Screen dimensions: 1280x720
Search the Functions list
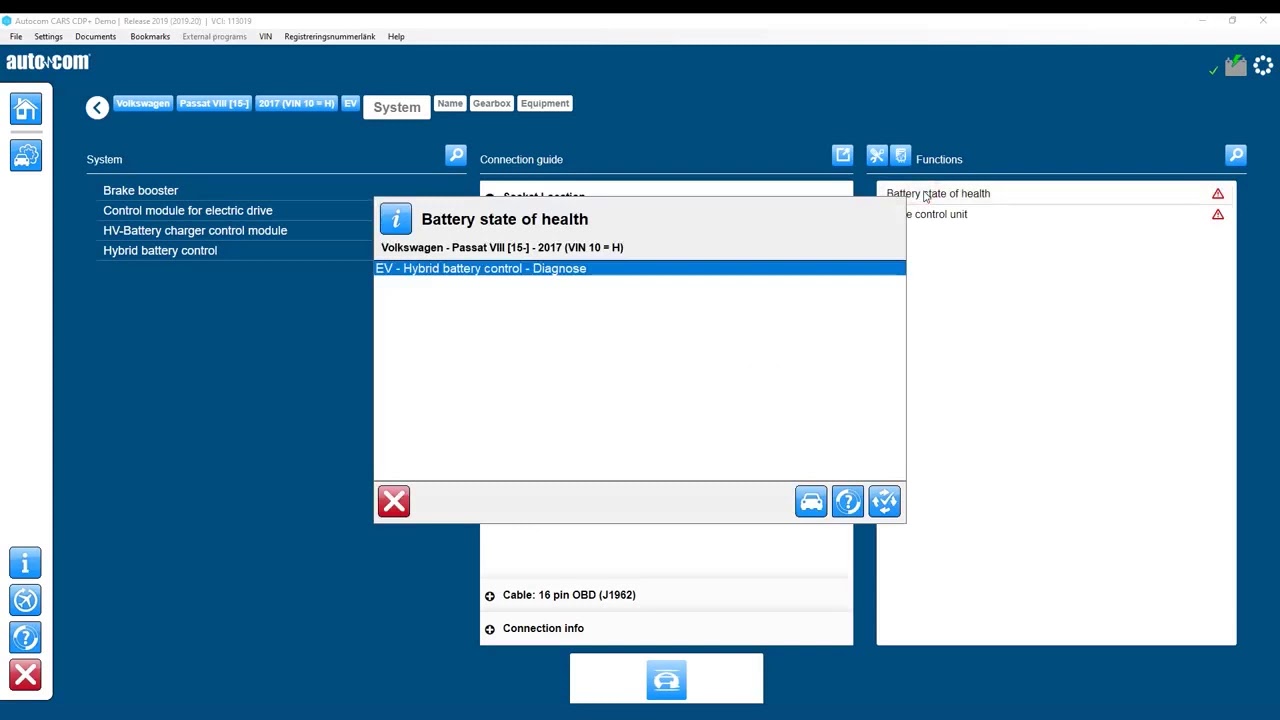coord(1236,155)
